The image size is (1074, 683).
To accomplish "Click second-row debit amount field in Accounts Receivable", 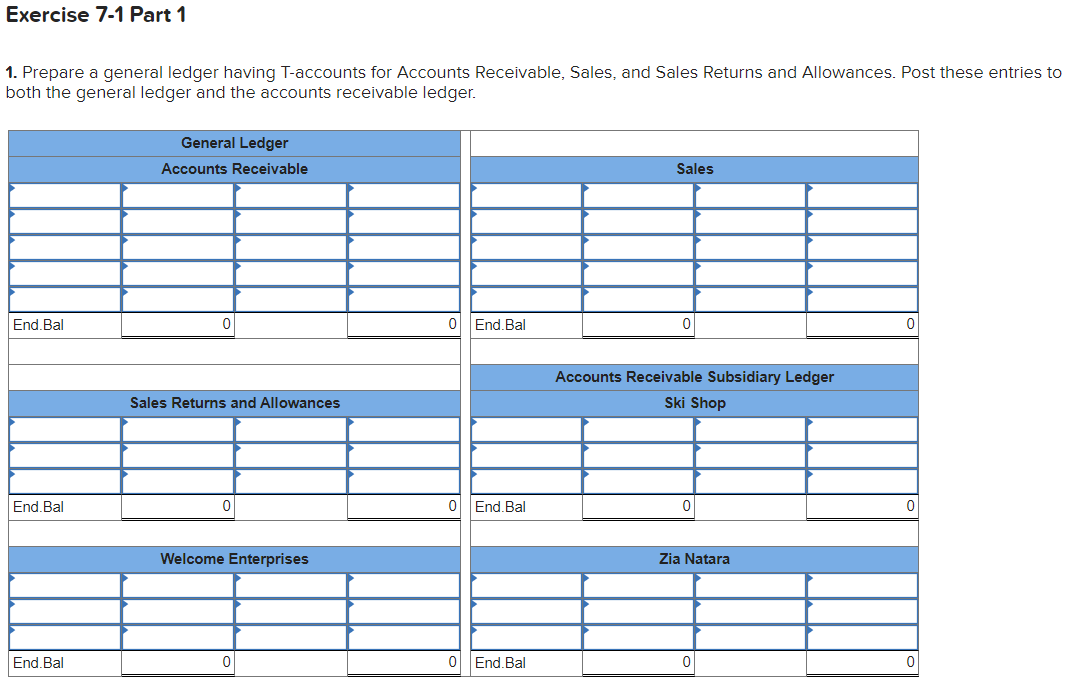I will click(178, 222).
